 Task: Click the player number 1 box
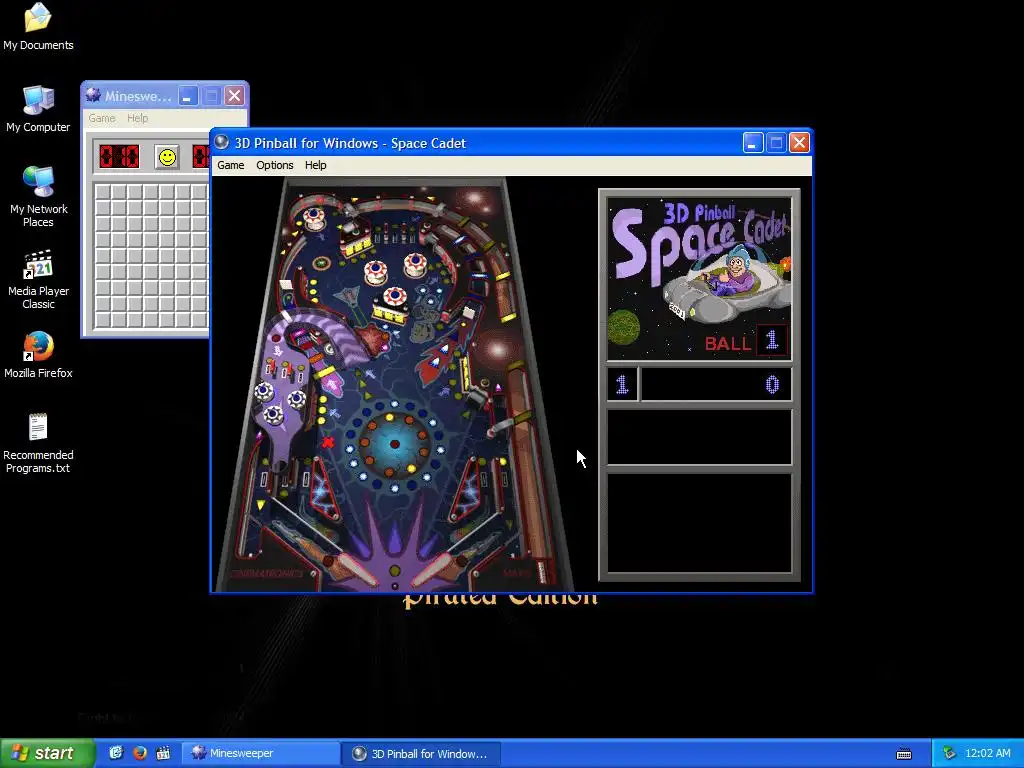[622, 385]
